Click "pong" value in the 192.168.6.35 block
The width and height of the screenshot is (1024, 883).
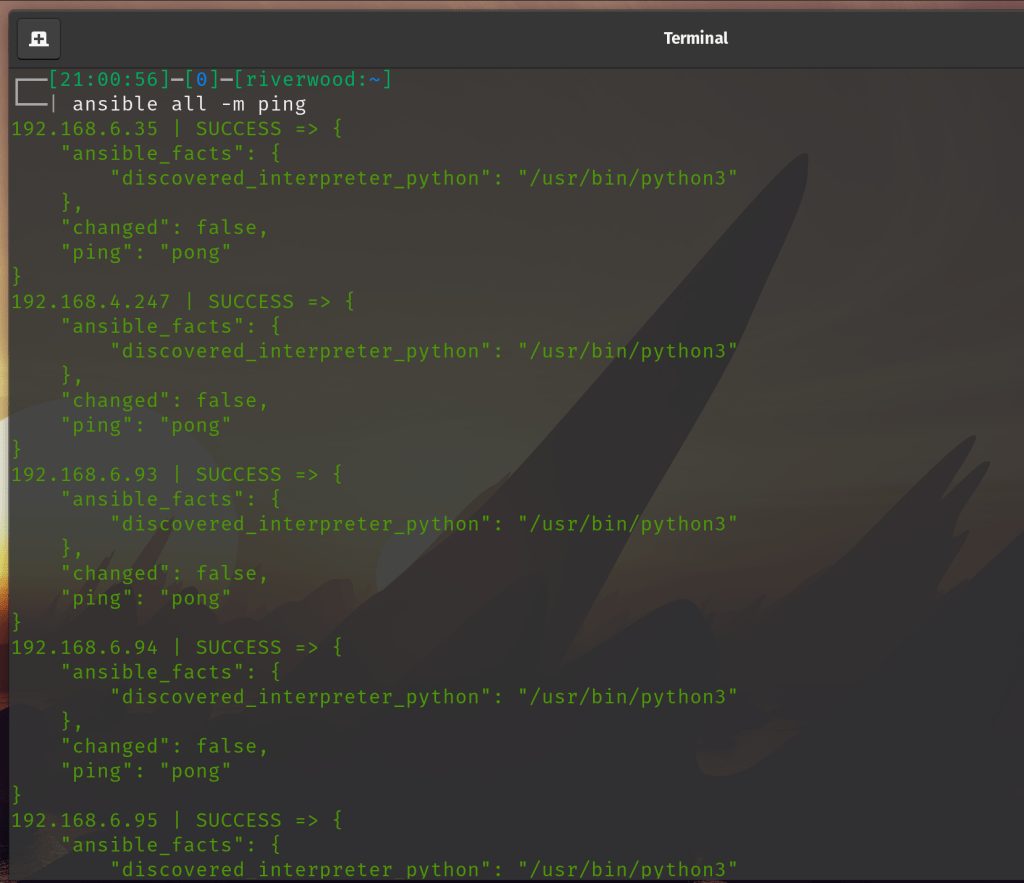[195, 252]
